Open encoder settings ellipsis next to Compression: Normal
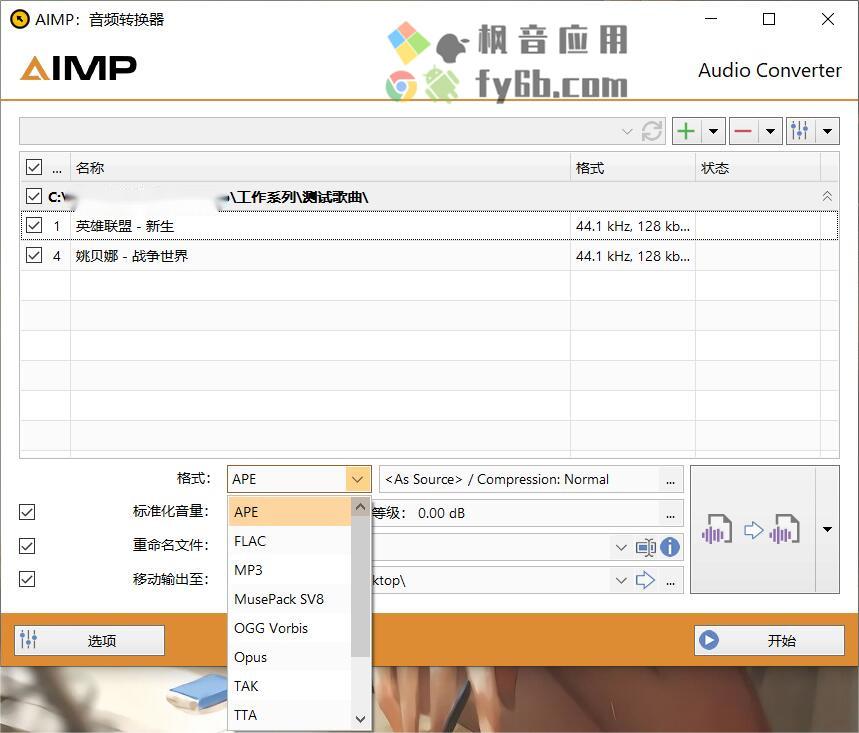The width and height of the screenshot is (859, 733). (x=671, y=480)
